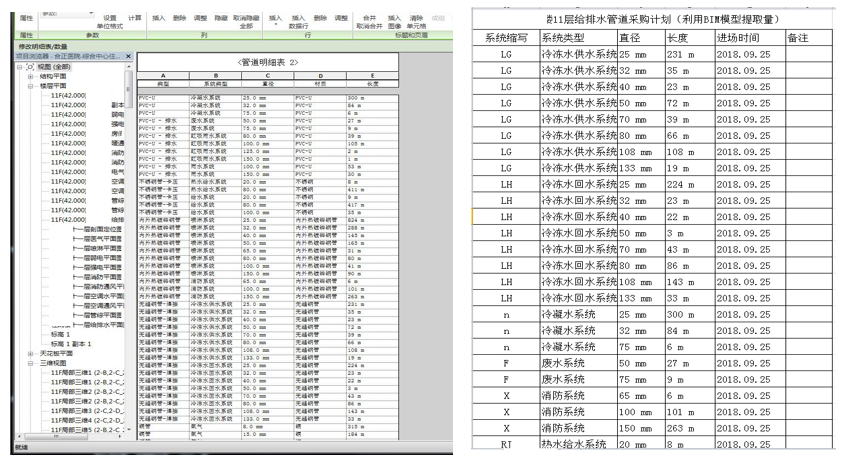Click the 材质 header in the 管道明细表 schedule

pyautogui.click(x=320, y=83)
